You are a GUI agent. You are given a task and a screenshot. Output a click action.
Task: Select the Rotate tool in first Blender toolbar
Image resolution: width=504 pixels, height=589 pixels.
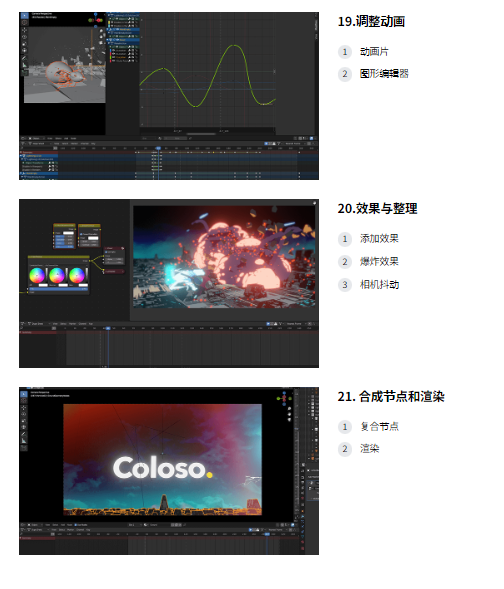click(x=24, y=37)
